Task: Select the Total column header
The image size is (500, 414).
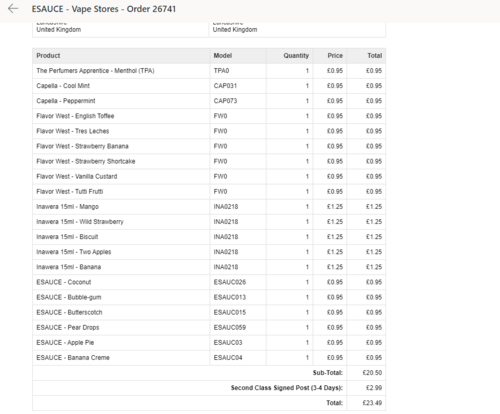Action: coord(375,56)
